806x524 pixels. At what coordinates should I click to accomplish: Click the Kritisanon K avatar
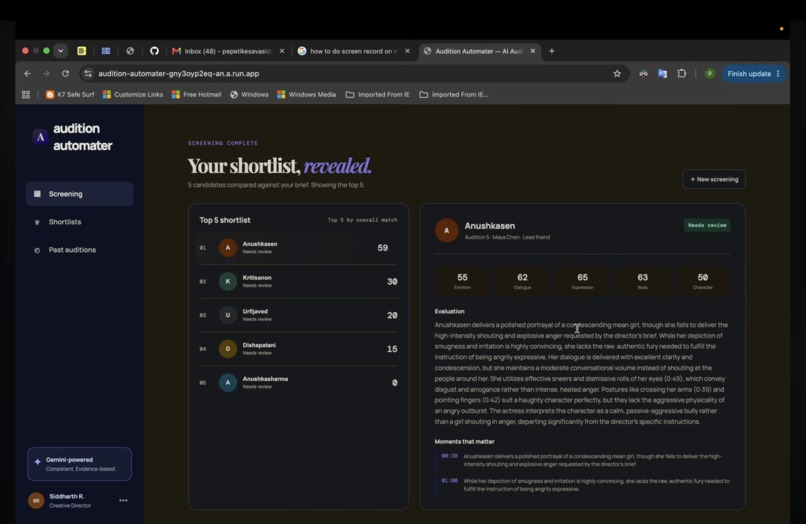(x=228, y=281)
